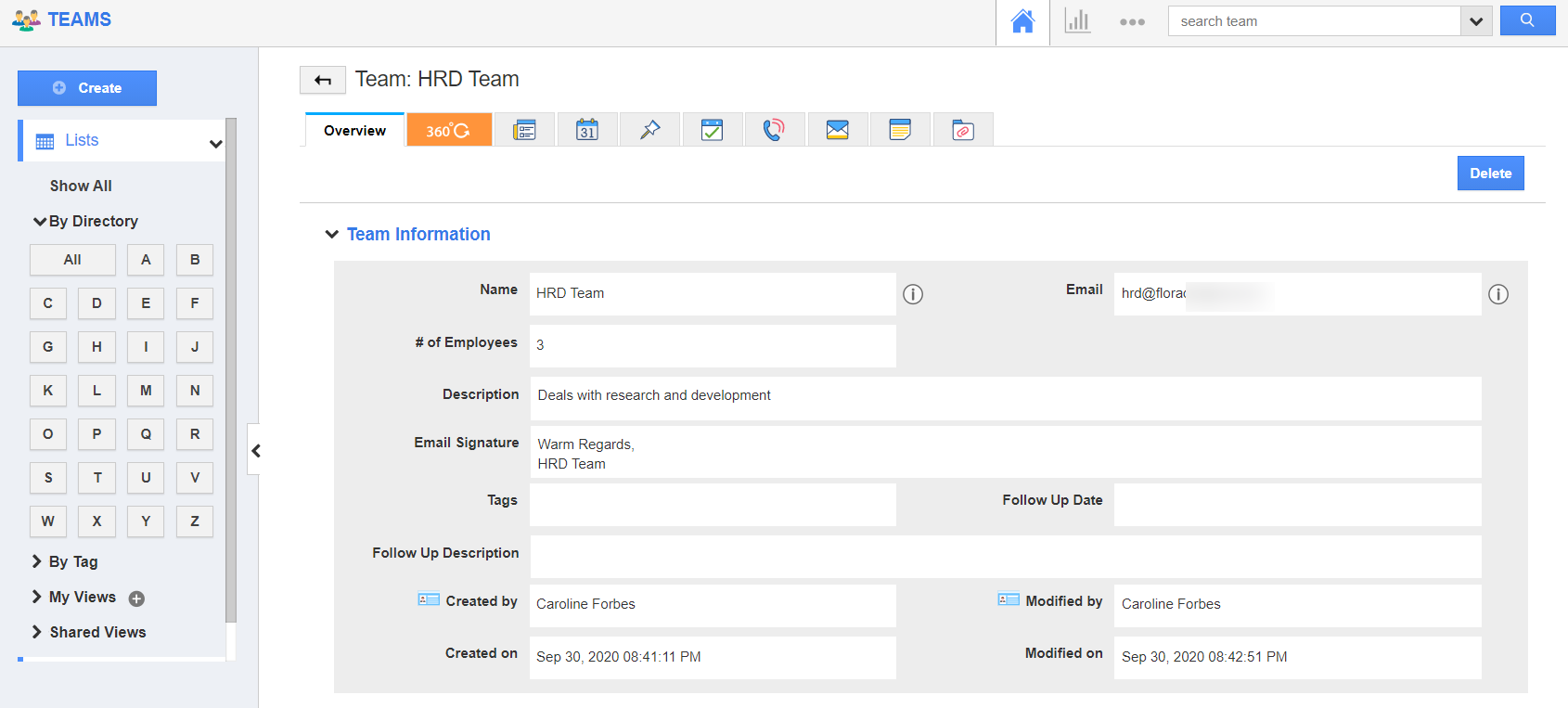Click the Teams app logo
The width and height of the screenshot is (1568, 708).
62,19
